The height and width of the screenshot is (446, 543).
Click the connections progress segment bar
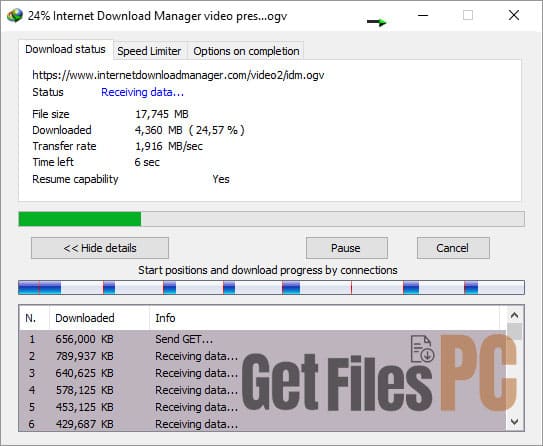coord(272,288)
